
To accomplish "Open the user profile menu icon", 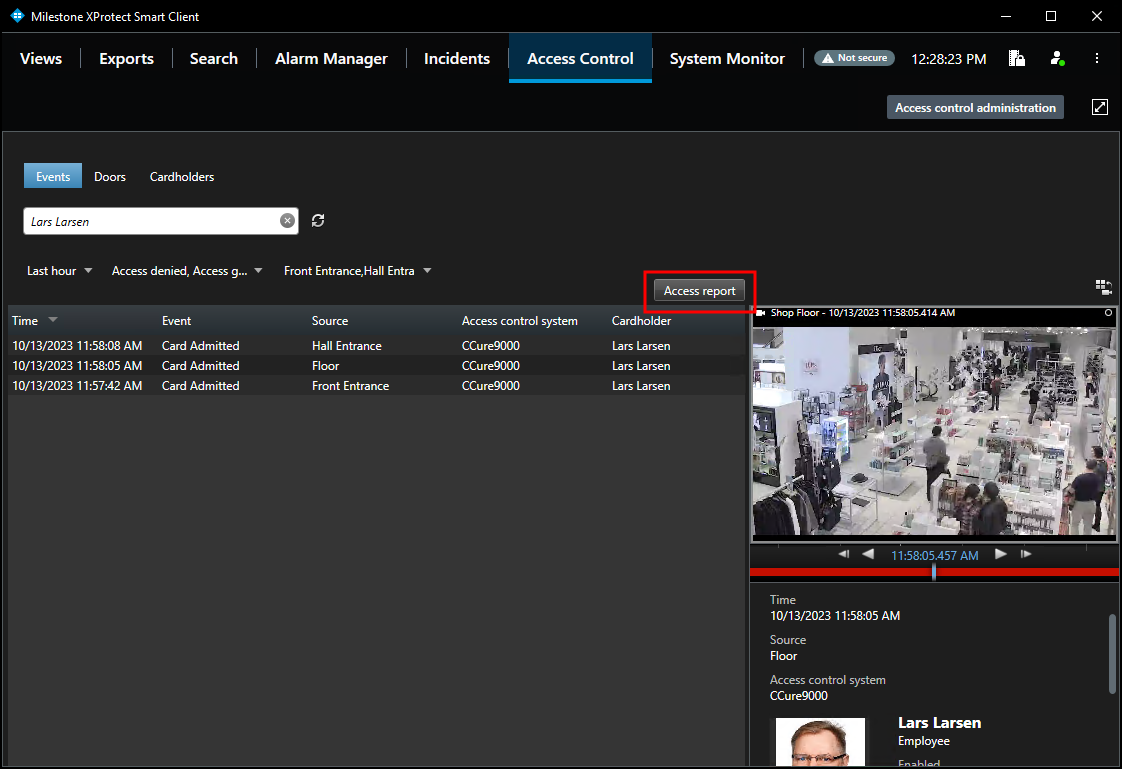I will pyautogui.click(x=1057, y=58).
